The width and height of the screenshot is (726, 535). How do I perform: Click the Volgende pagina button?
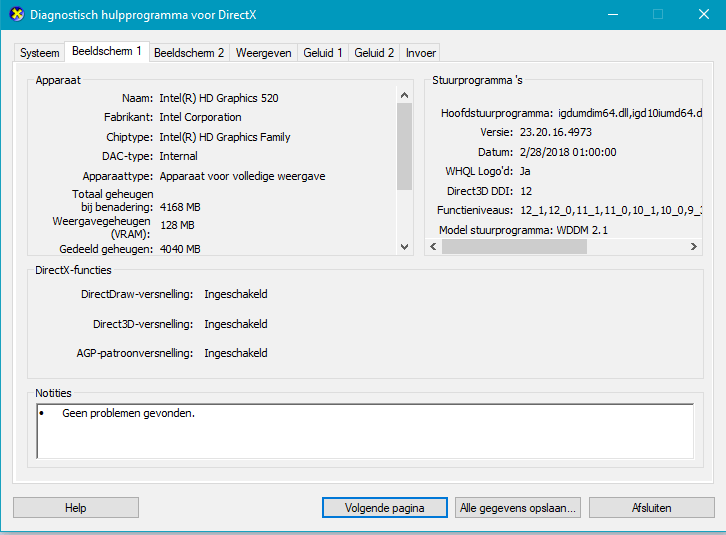(x=385, y=508)
